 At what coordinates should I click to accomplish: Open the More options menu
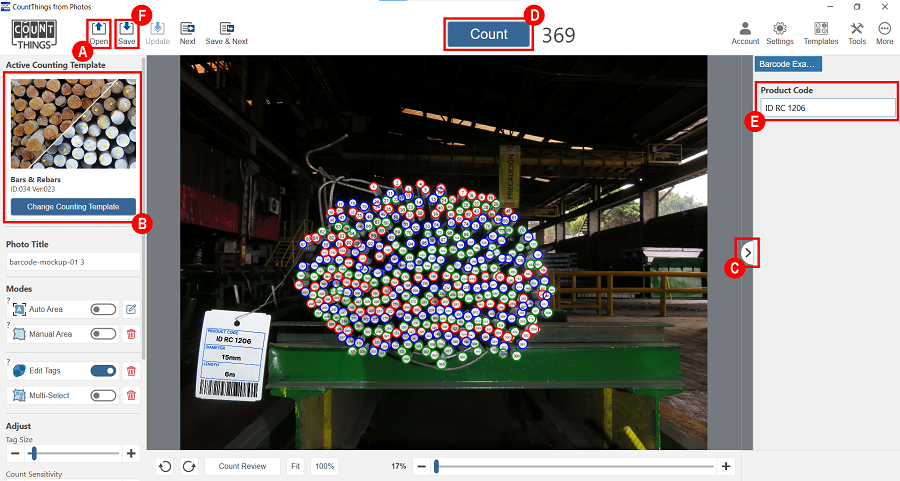tap(884, 29)
